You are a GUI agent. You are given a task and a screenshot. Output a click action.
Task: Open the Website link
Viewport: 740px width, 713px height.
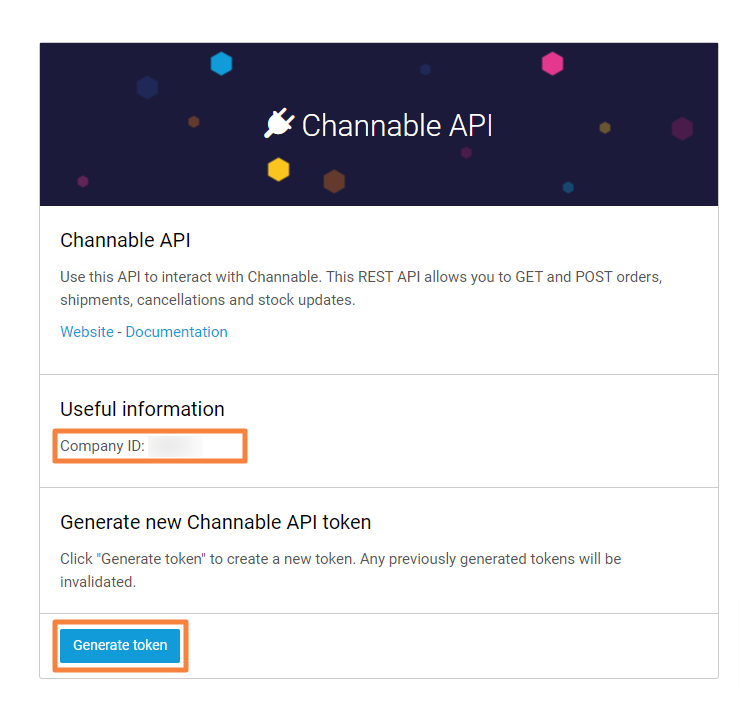click(87, 332)
